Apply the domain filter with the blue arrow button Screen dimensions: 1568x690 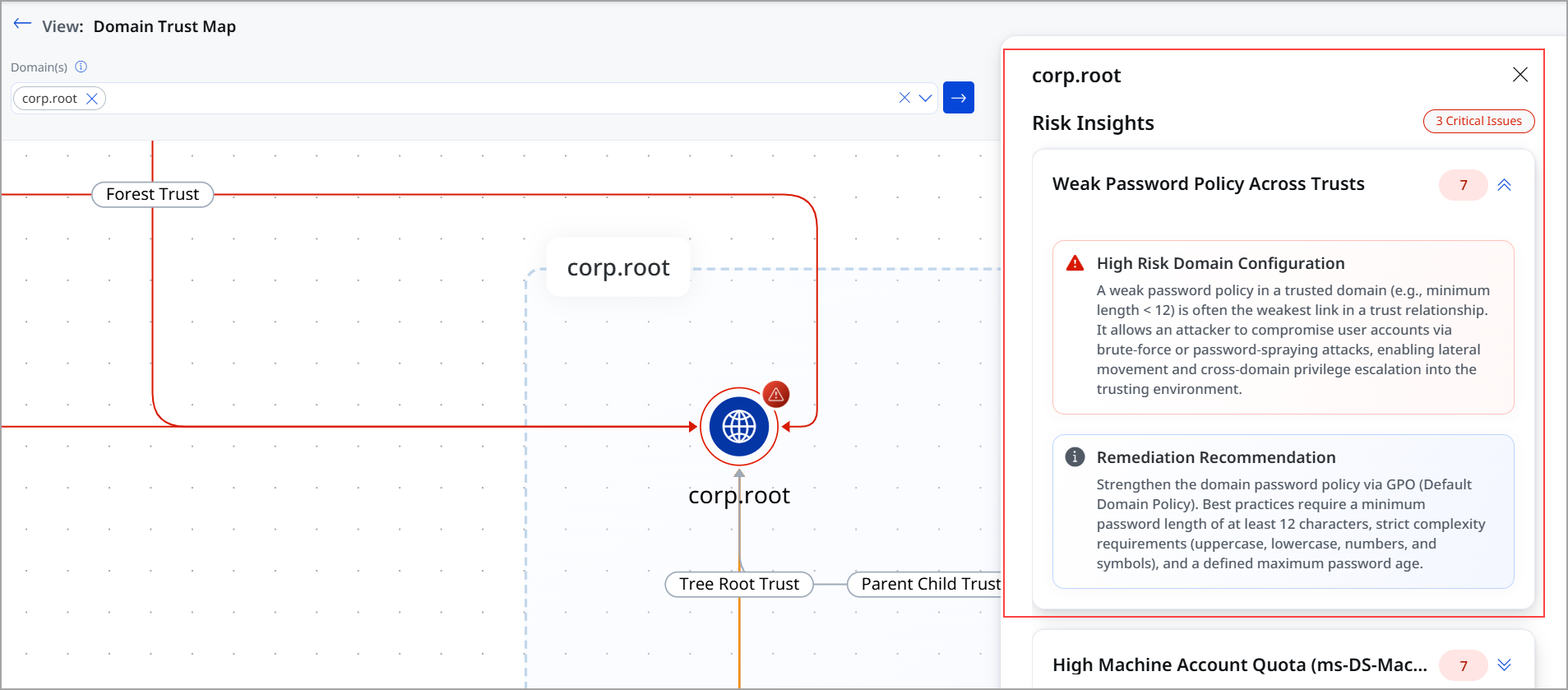(959, 98)
